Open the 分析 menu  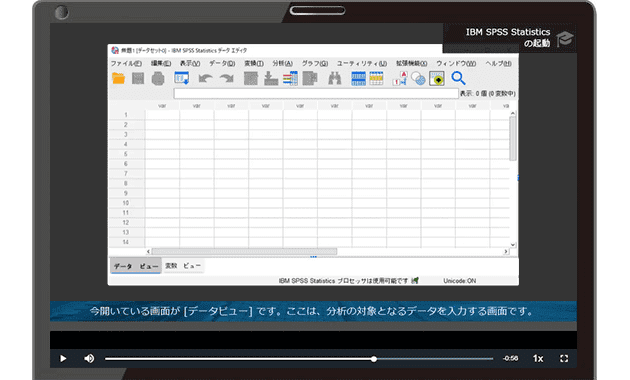(282, 63)
